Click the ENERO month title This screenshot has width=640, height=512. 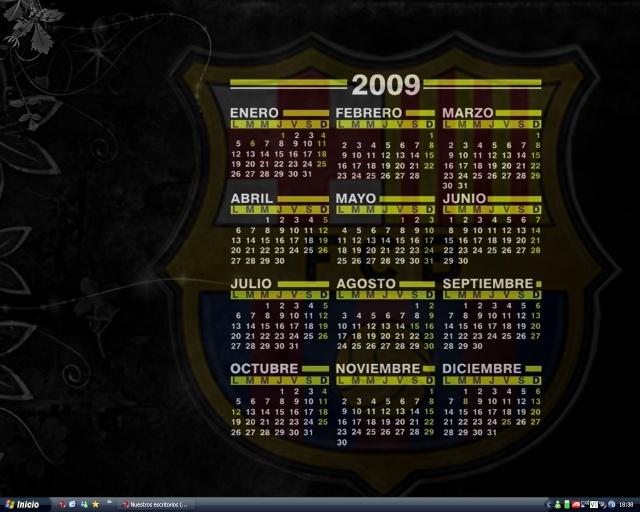254,113
